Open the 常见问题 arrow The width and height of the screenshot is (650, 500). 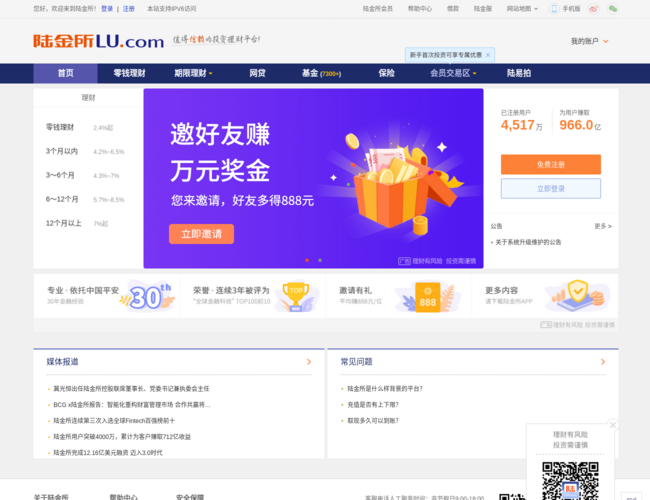(x=603, y=362)
